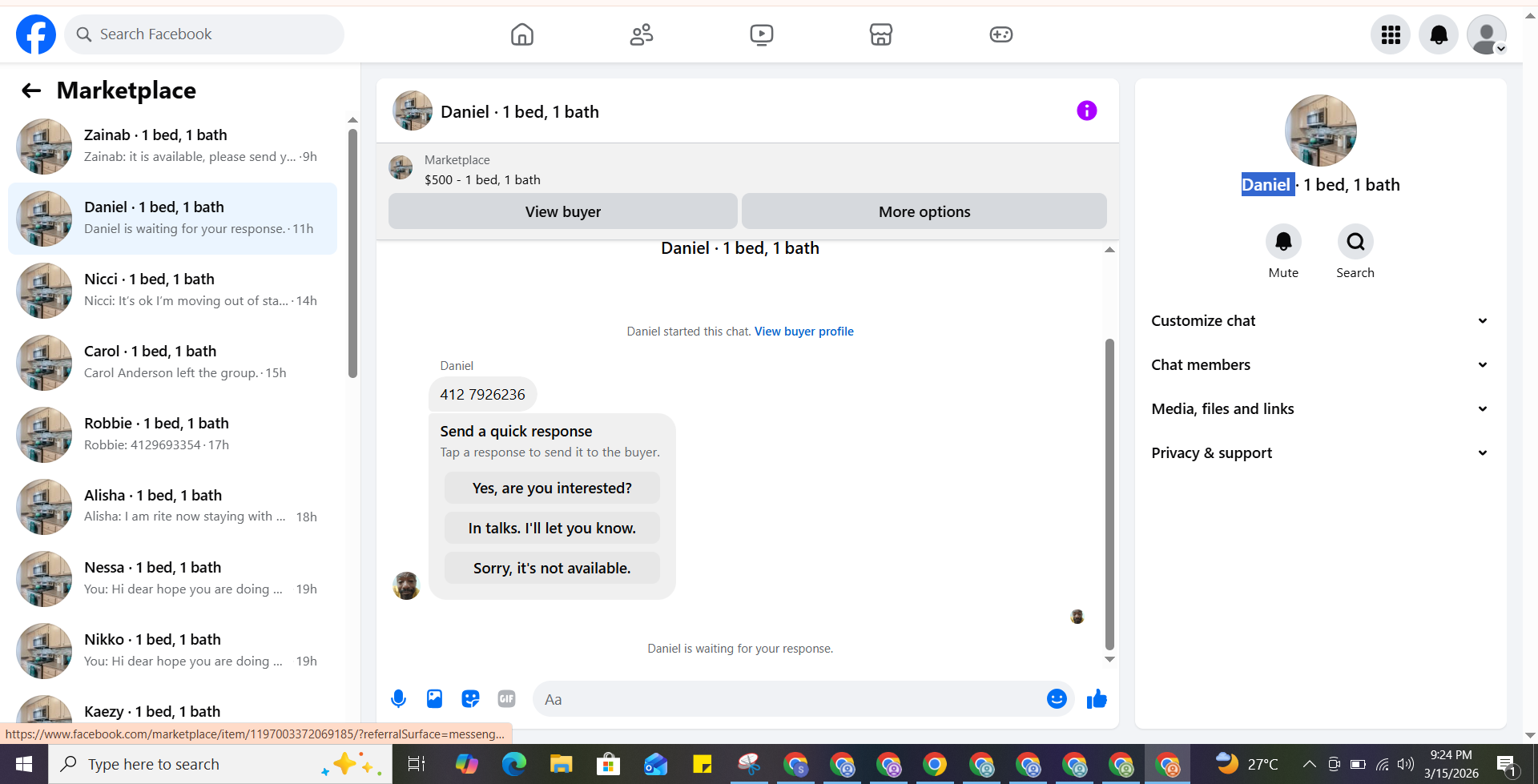The height and width of the screenshot is (784, 1538).
Task: Expand Media, files and links section
Action: coord(1320,409)
